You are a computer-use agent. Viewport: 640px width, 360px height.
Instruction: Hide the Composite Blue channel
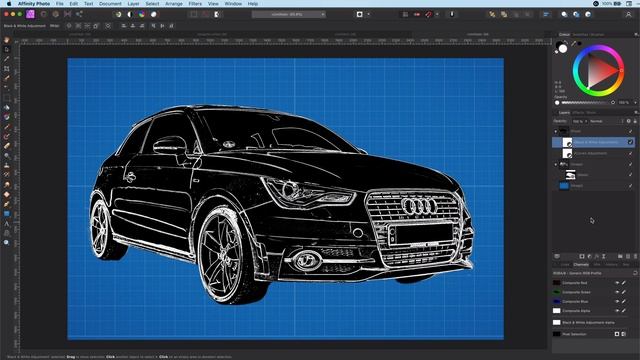coord(617,301)
